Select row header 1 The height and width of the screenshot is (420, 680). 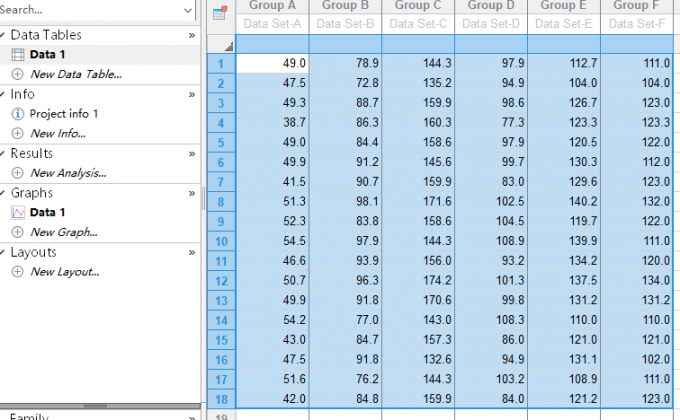point(221,64)
